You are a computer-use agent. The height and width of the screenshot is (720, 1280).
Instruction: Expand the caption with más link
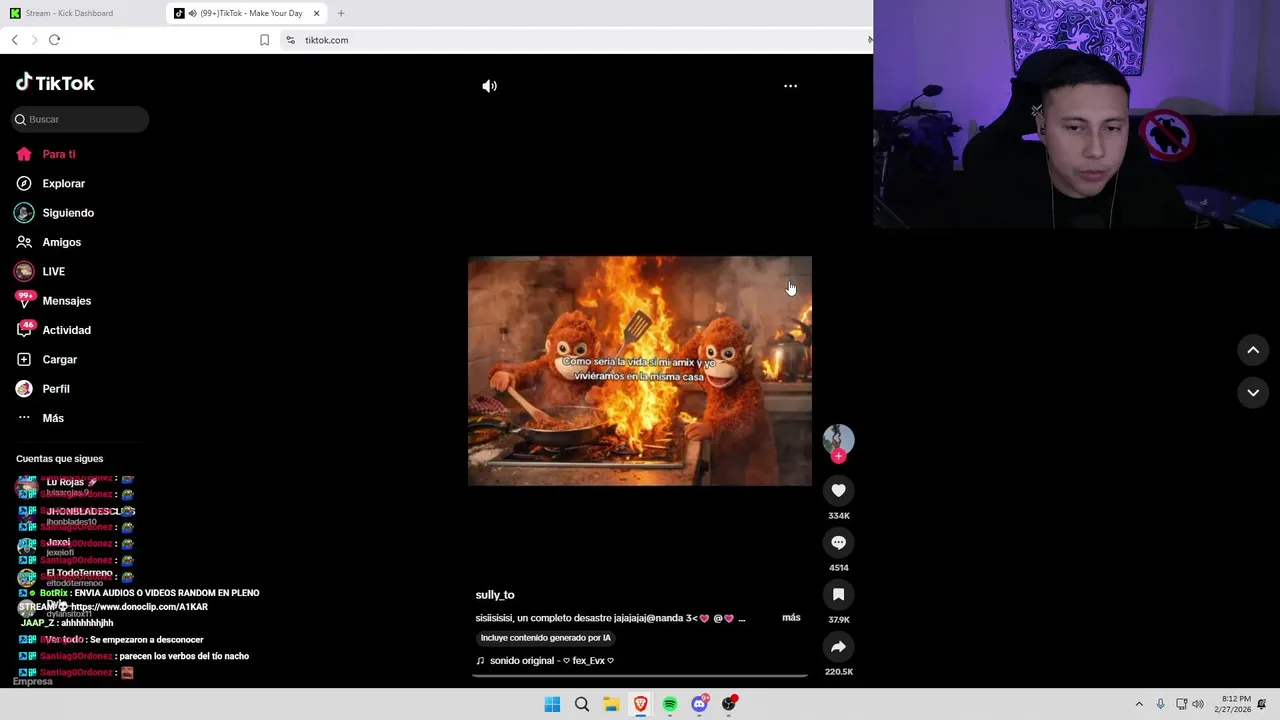[791, 618]
